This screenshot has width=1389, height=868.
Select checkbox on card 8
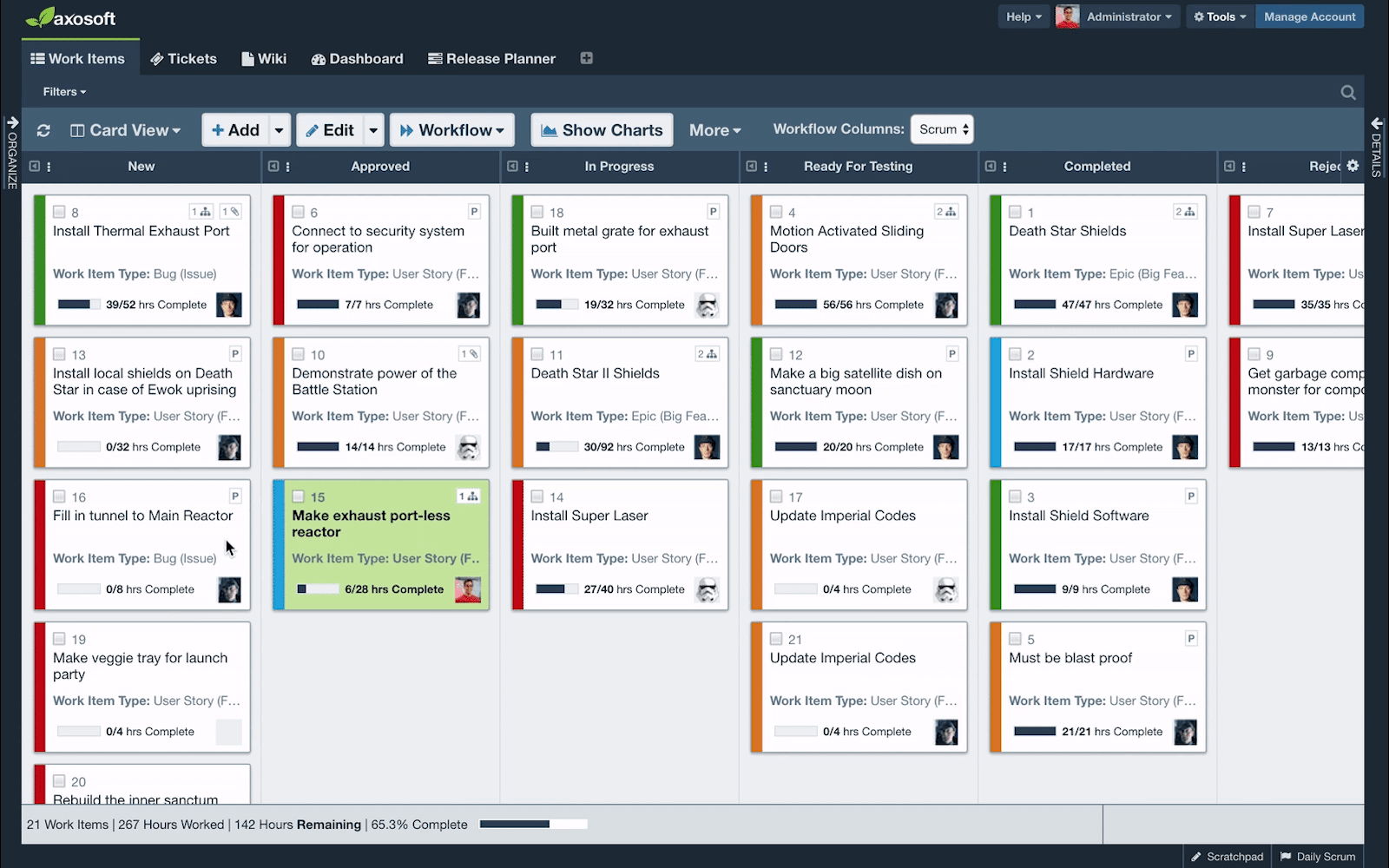(x=59, y=212)
